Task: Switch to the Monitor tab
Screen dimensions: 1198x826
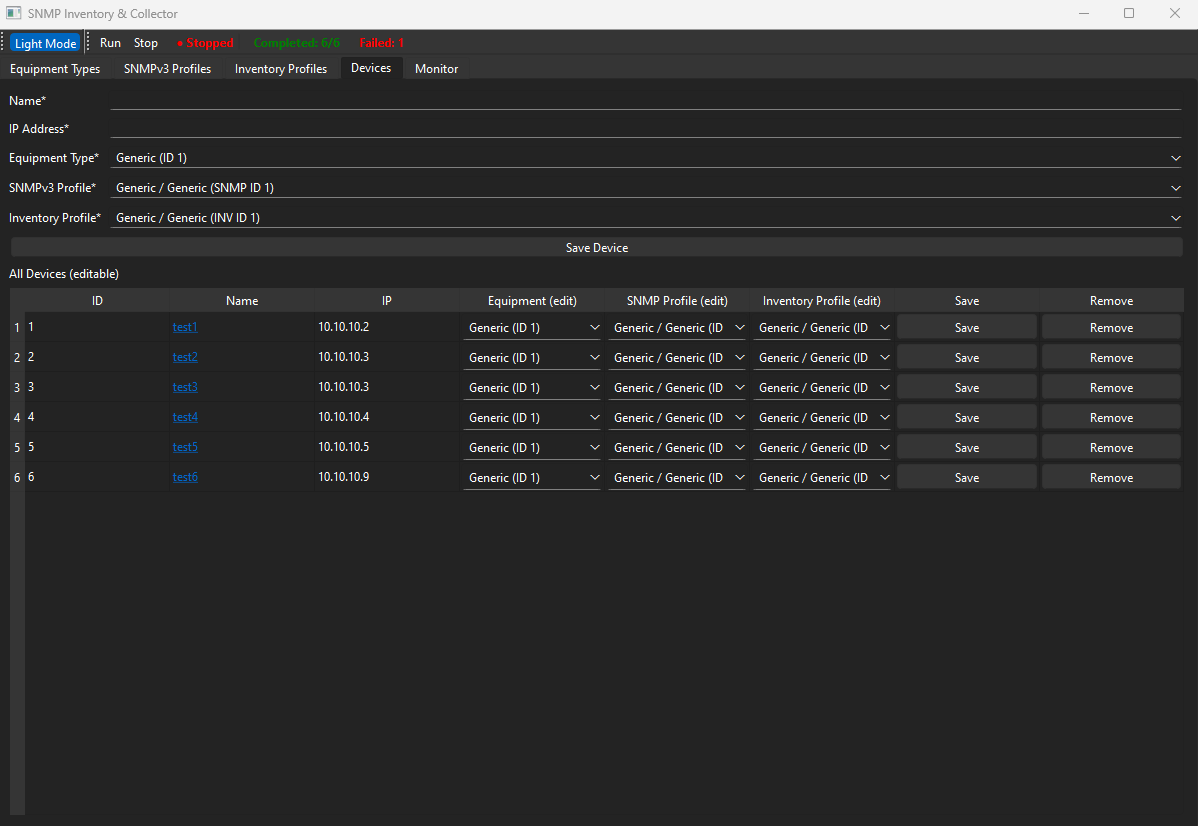Action: (x=436, y=68)
